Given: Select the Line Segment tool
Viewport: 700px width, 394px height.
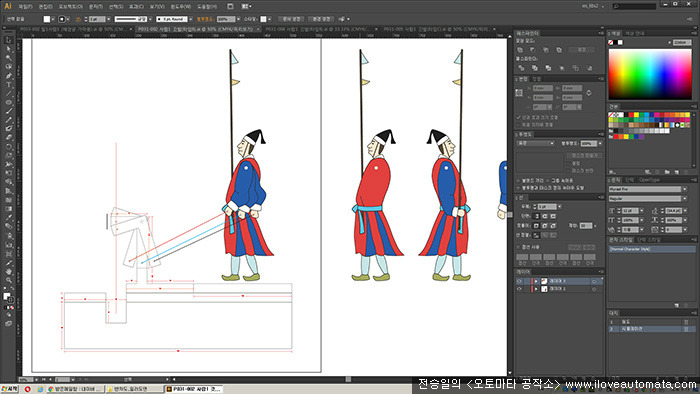Looking at the screenshot, I should click(x=8, y=94).
